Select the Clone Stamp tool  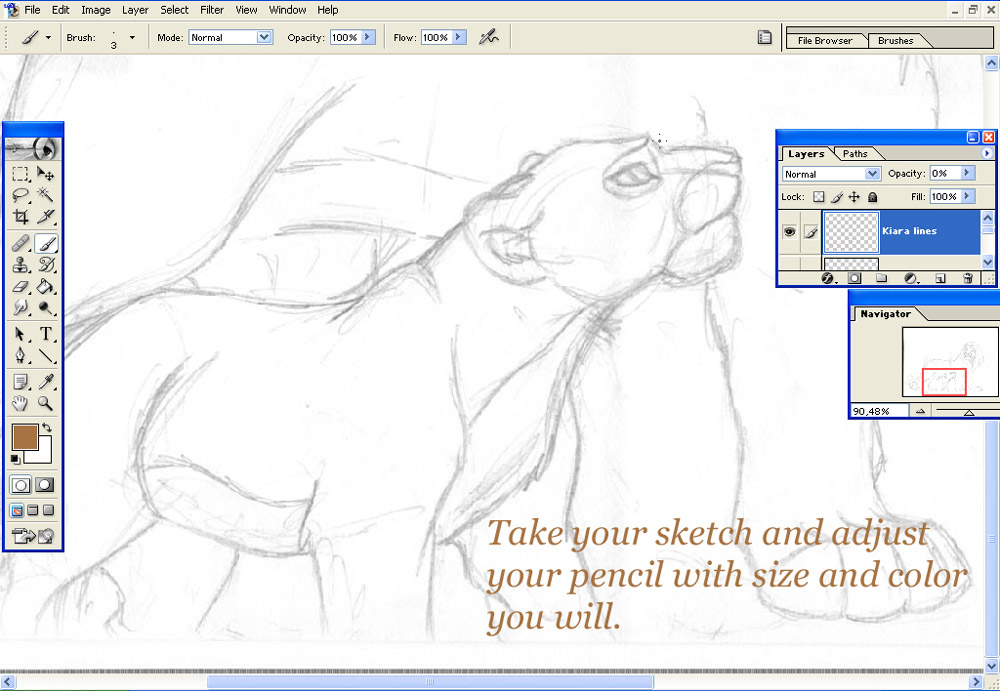coord(20,265)
